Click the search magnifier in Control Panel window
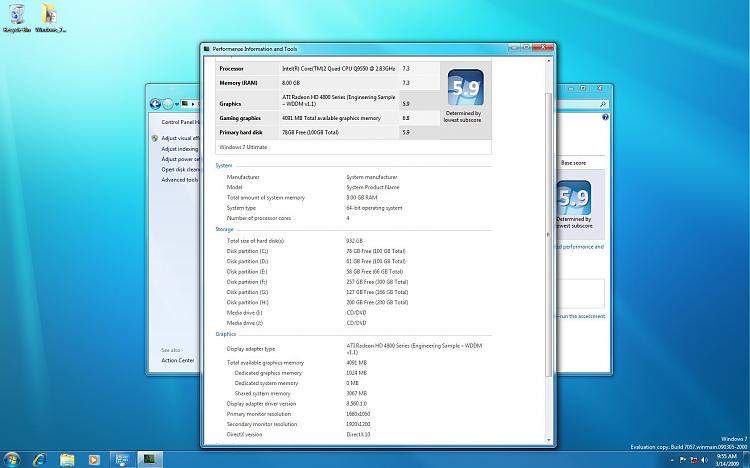Screen dimensions: 750x468 point(603,104)
